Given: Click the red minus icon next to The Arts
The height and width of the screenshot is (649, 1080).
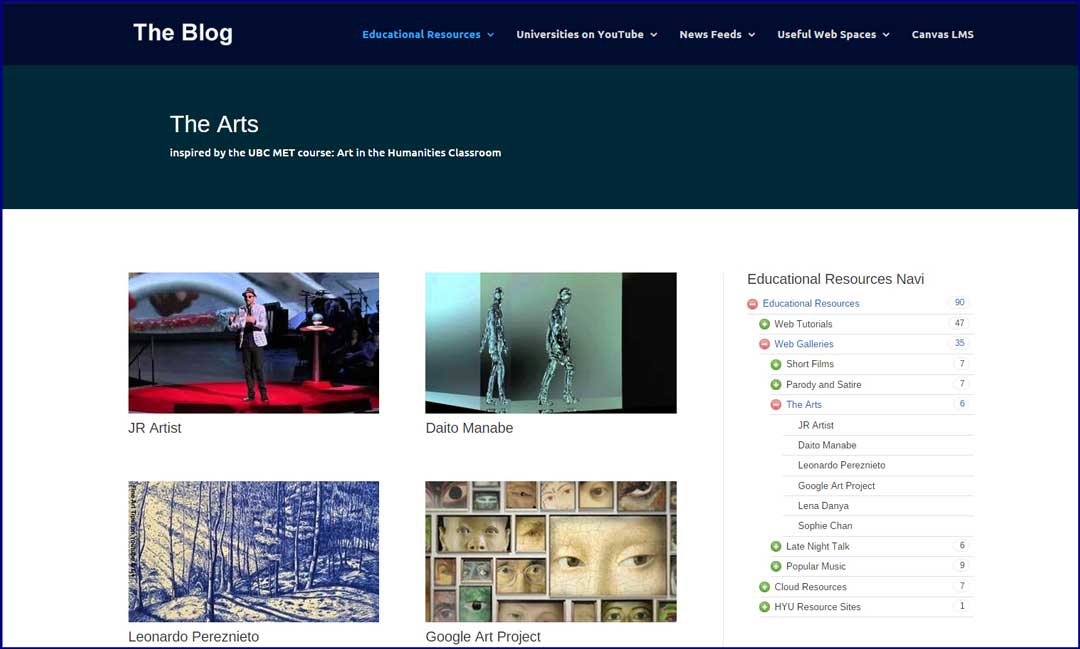Looking at the screenshot, I should pos(776,404).
